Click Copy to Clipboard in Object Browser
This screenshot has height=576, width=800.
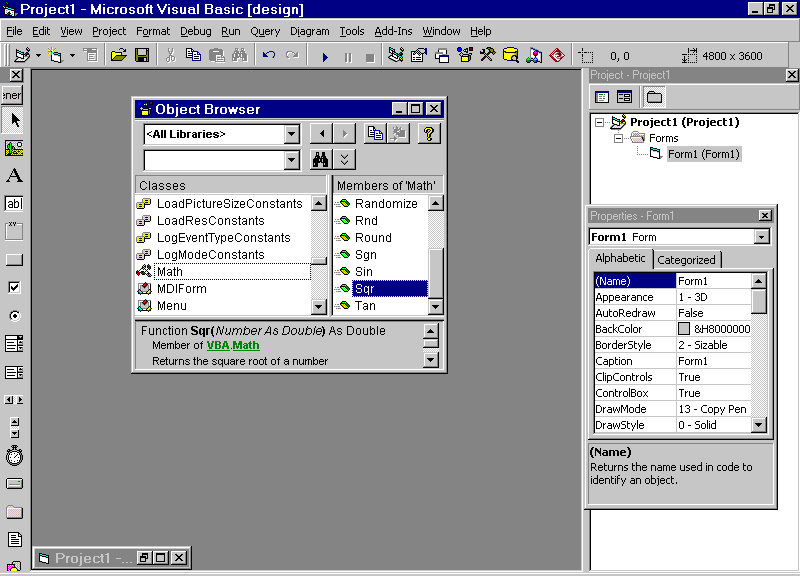[x=376, y=134]
